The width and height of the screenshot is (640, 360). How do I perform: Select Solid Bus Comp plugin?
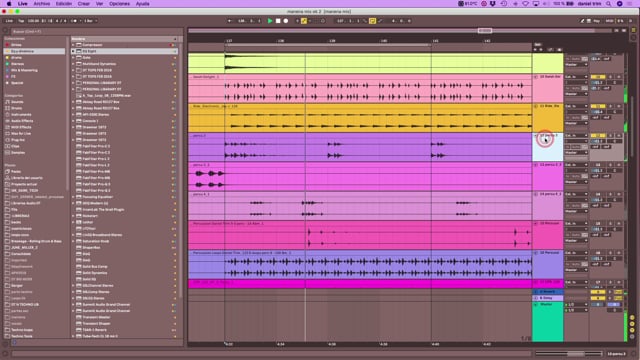(x=95, y=267)
